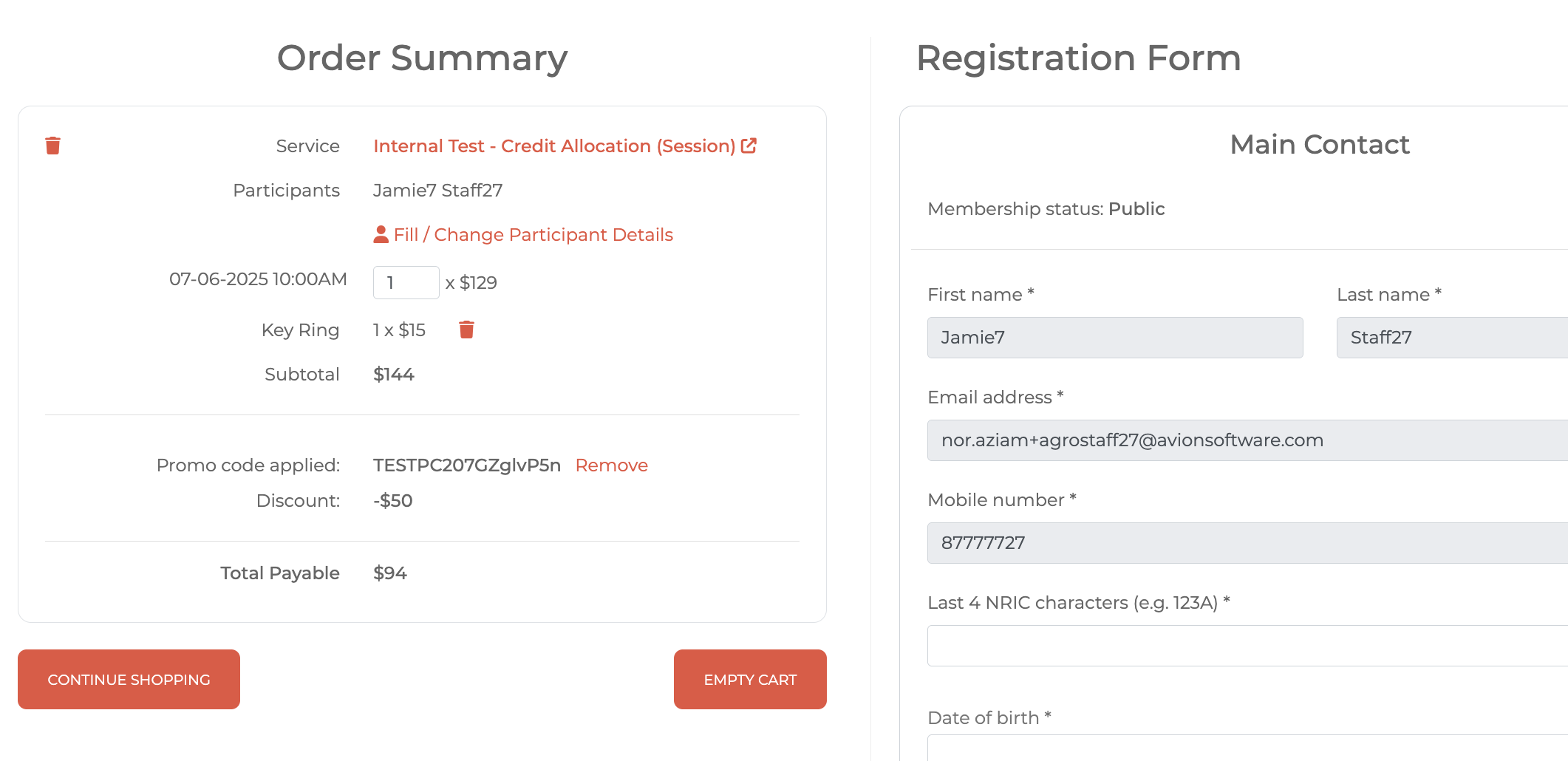Click the external link icon beside service name
1568x761 pixels.
point(749,146)
